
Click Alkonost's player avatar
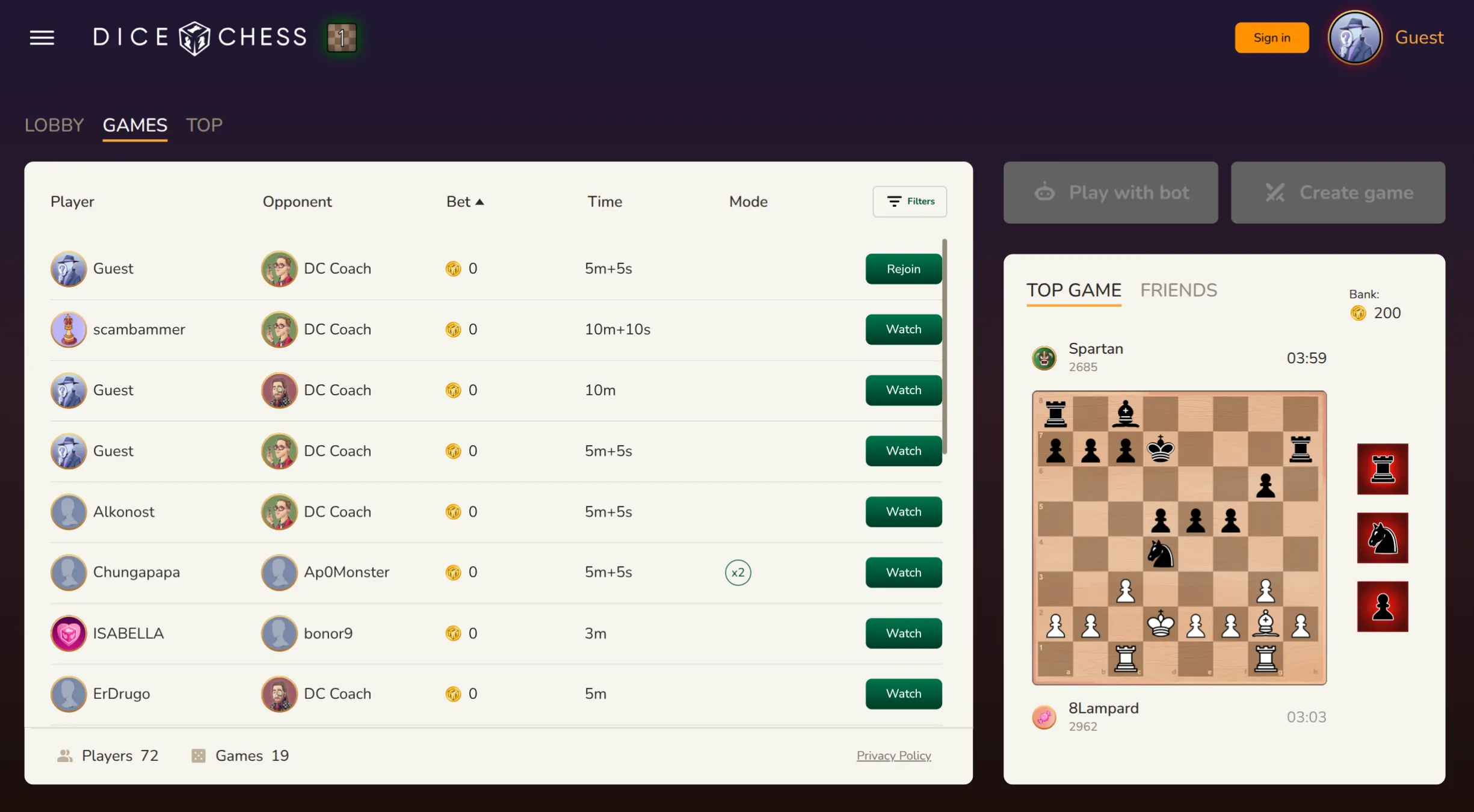[x=69, y=512]
